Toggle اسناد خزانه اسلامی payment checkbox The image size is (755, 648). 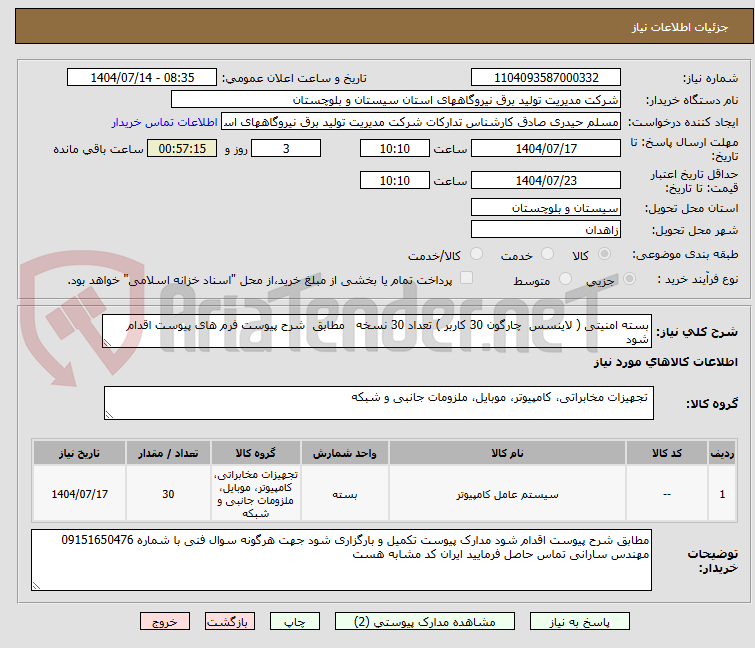[467, 278]
